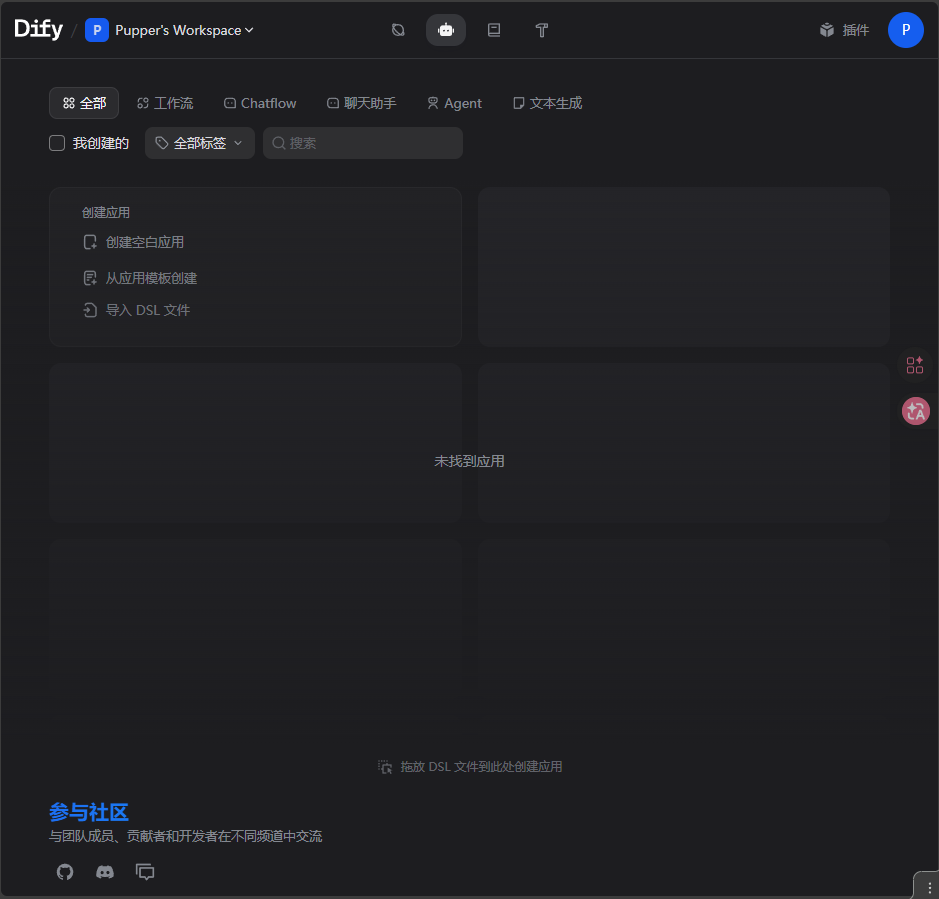Open the Discord community icon
This screenshot has height=899, width=939.
pos(105,872)
